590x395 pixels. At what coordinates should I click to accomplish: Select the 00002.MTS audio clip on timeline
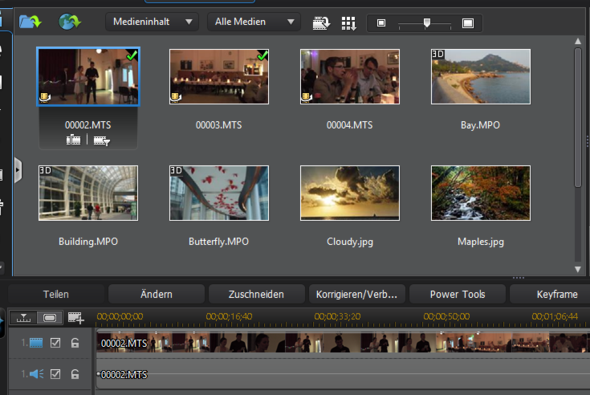pyautogui.click(x=343, y=374)
